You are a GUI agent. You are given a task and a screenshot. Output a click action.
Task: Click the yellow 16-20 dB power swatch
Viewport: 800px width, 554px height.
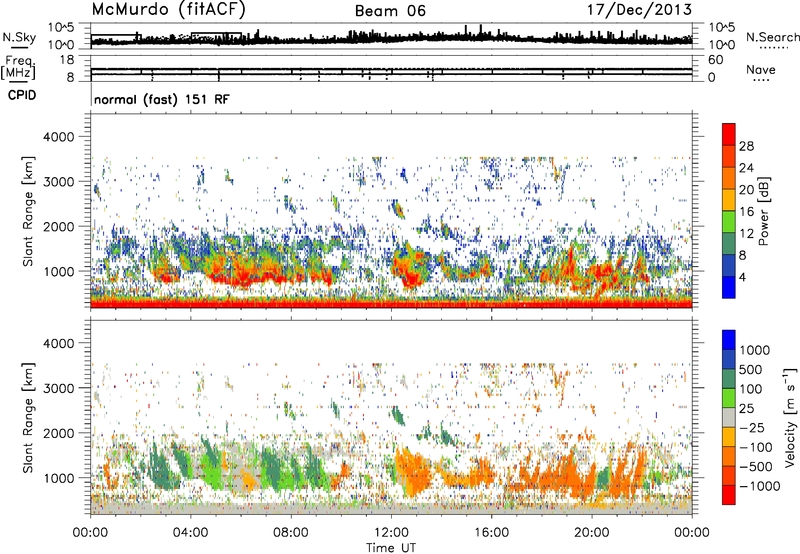pyautogui.click(x=729, y=200)
